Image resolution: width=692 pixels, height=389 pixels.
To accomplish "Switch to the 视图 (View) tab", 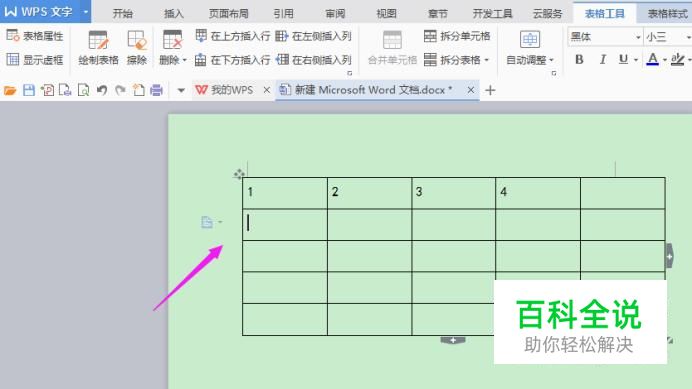I will [x=386, y=14].
